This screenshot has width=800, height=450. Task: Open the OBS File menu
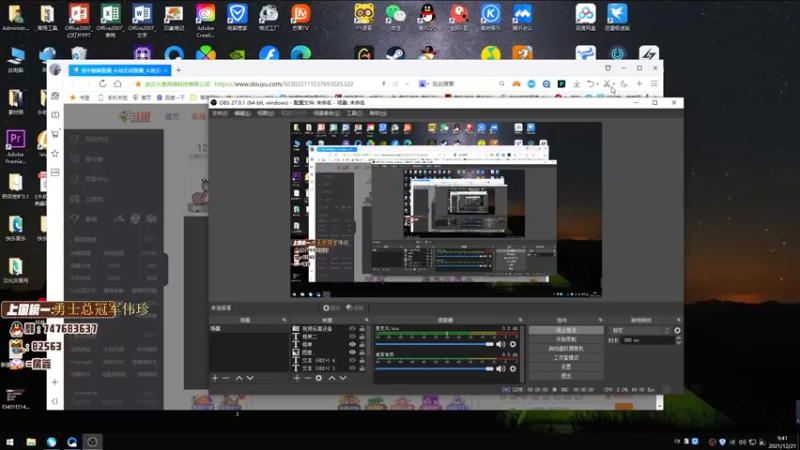click(x=220, y=113)
